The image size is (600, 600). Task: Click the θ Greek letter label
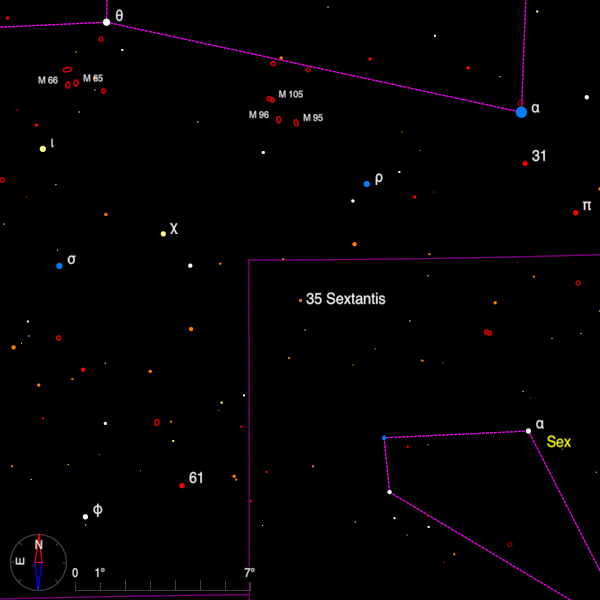(x=119, y=16)
